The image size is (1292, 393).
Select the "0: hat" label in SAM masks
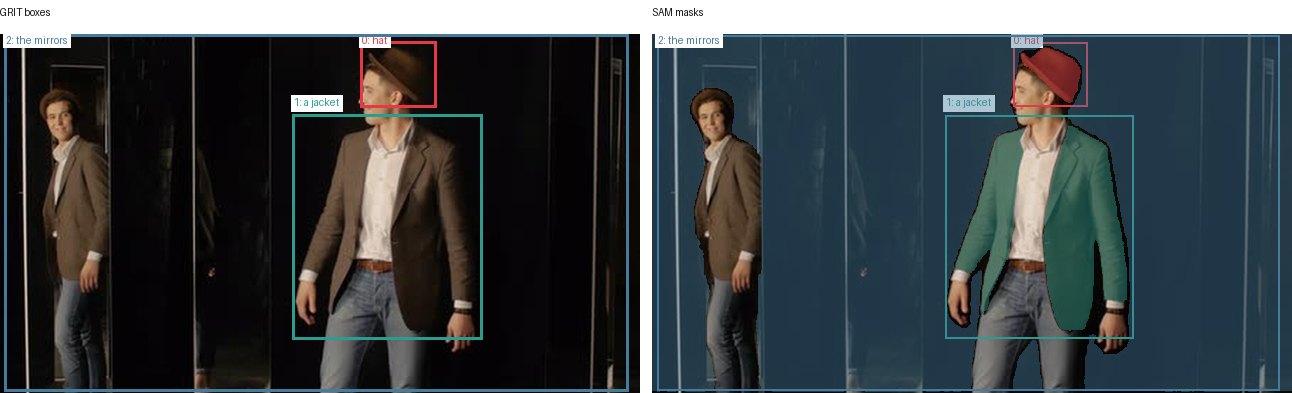[1027, 41]
